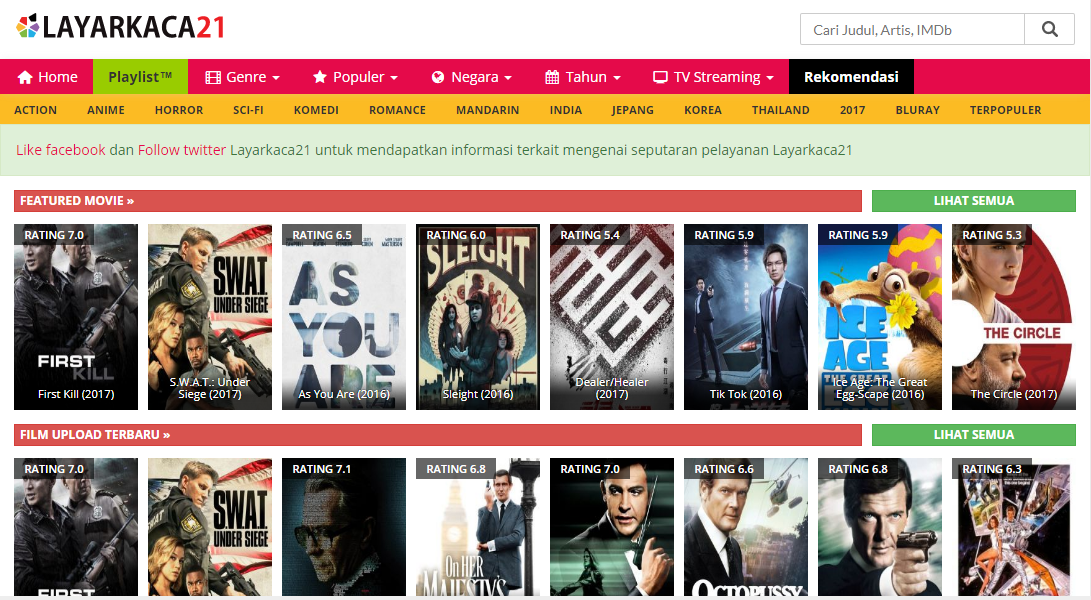Image resolution: width=1091 pixels, height=600 pixels.
Task: Open featured S.W.A.T.: Under Siege poster
Action: [209, 317]
